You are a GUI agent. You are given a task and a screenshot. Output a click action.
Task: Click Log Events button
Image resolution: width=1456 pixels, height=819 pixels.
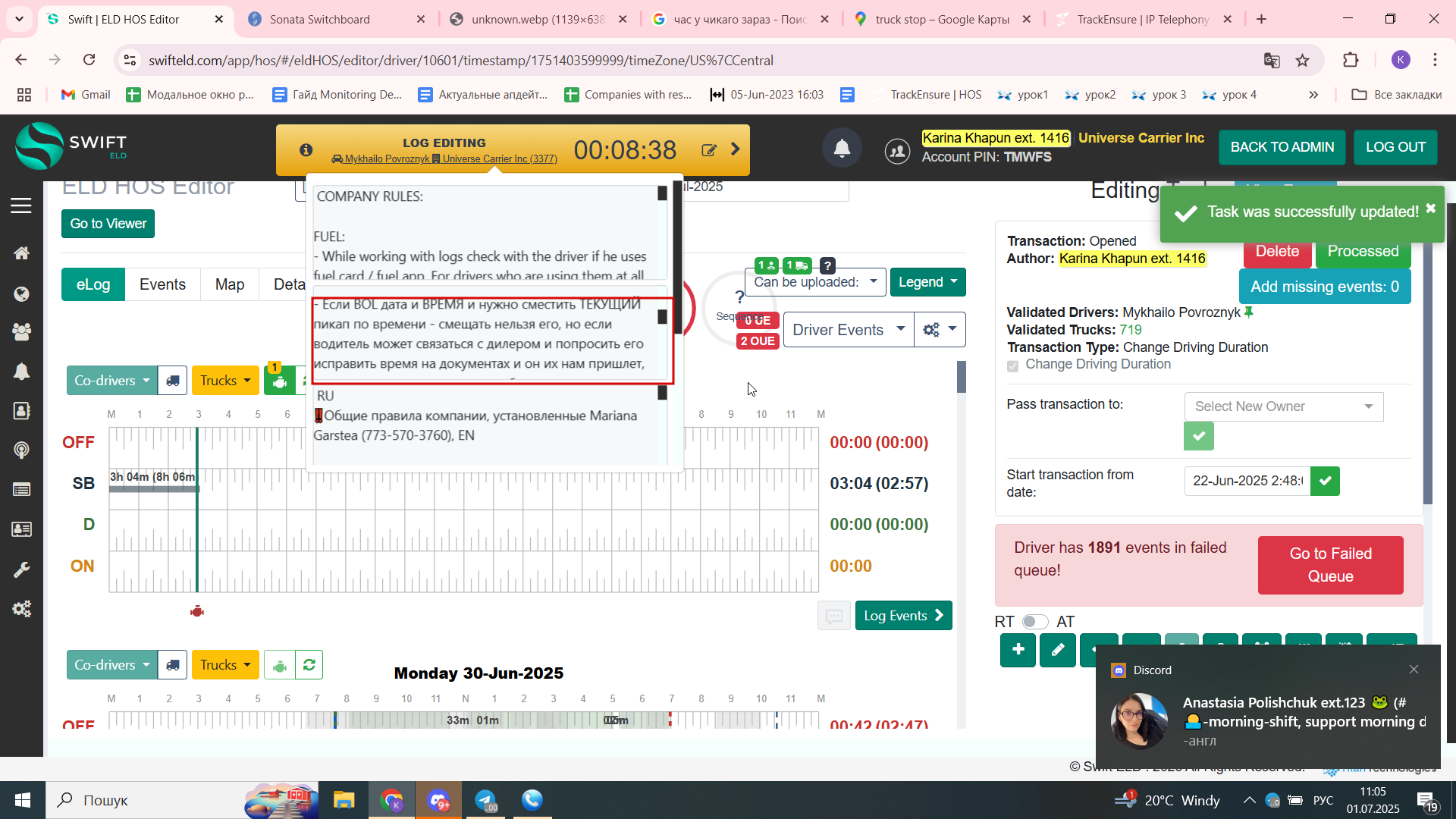[x=903, y=616]
